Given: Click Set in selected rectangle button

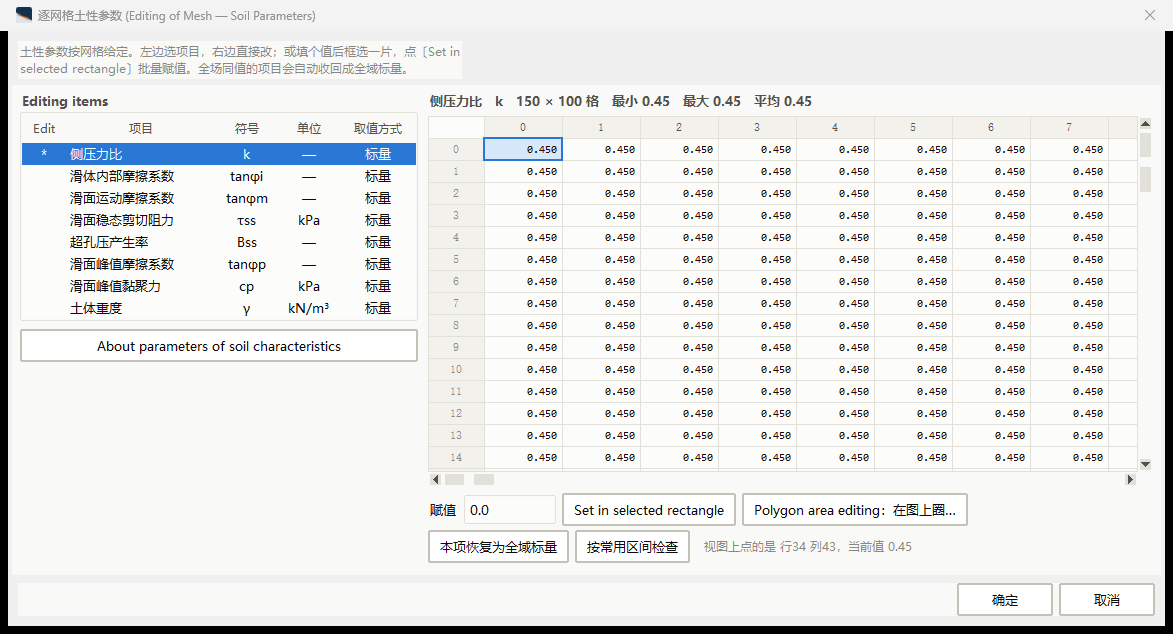Looking at the screenshot, I should [x=649, y=510].
